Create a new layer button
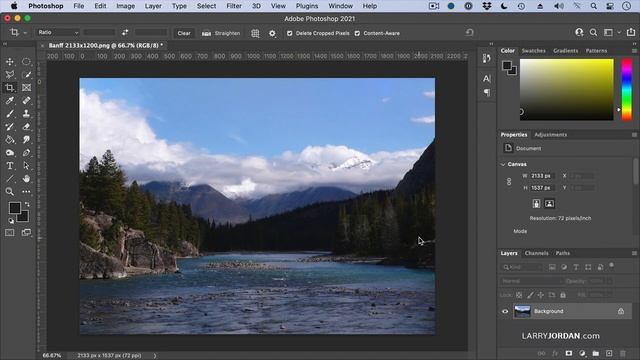The image size is (640, 360). 609,353
